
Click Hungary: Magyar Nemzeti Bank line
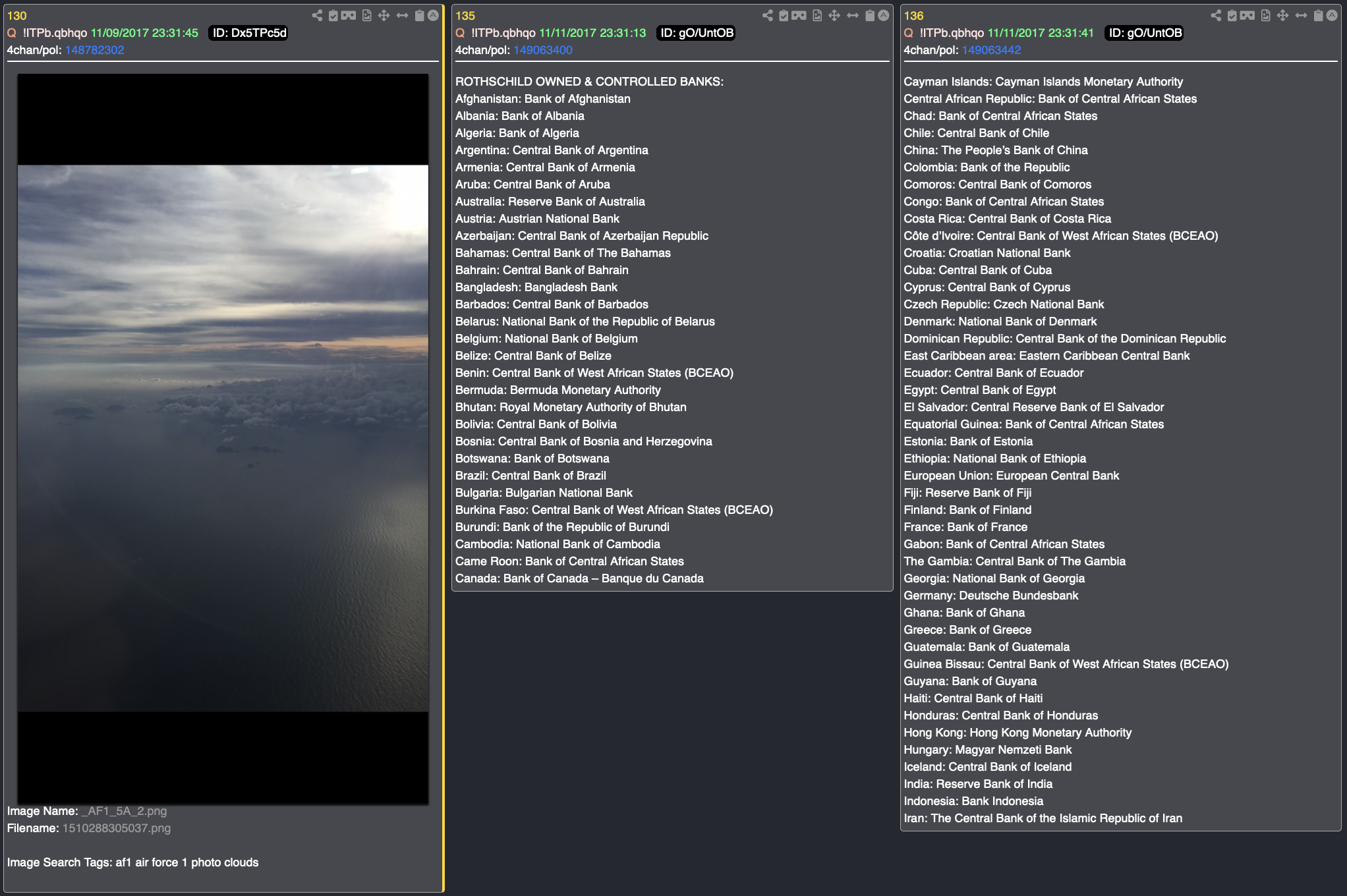pos(988,750)
